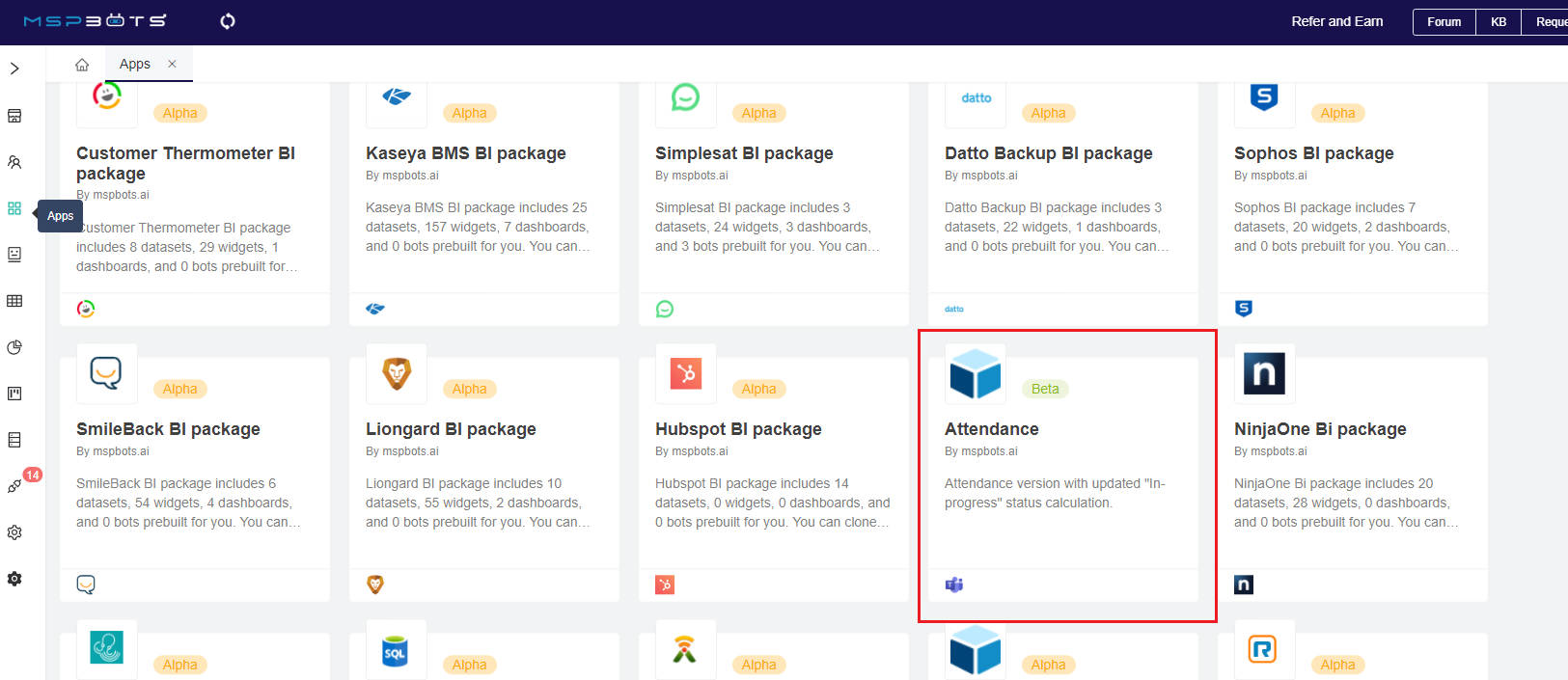1568x680 pixels.
Task: Click the MSPbots logo
Action: 95,21
